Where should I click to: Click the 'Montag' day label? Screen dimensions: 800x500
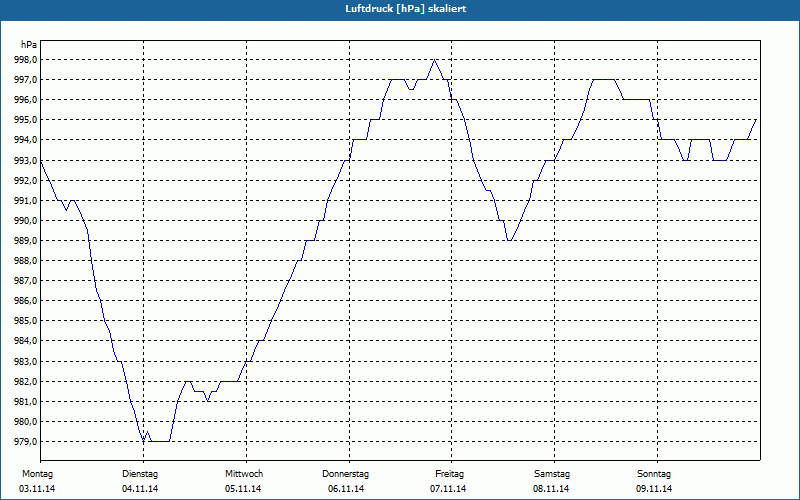point(37,474)
